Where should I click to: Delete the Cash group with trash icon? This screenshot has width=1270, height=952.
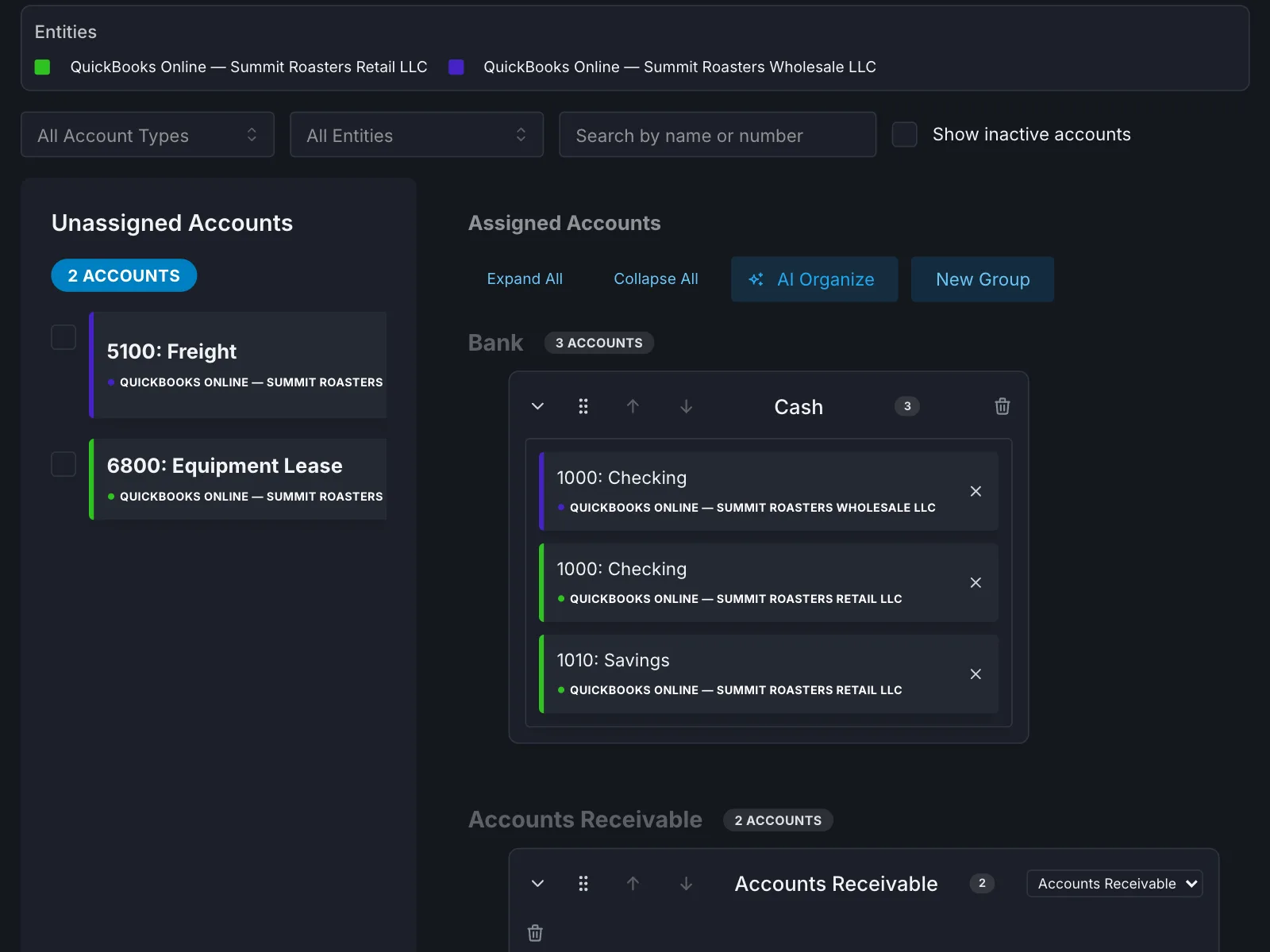[1003, 406]
